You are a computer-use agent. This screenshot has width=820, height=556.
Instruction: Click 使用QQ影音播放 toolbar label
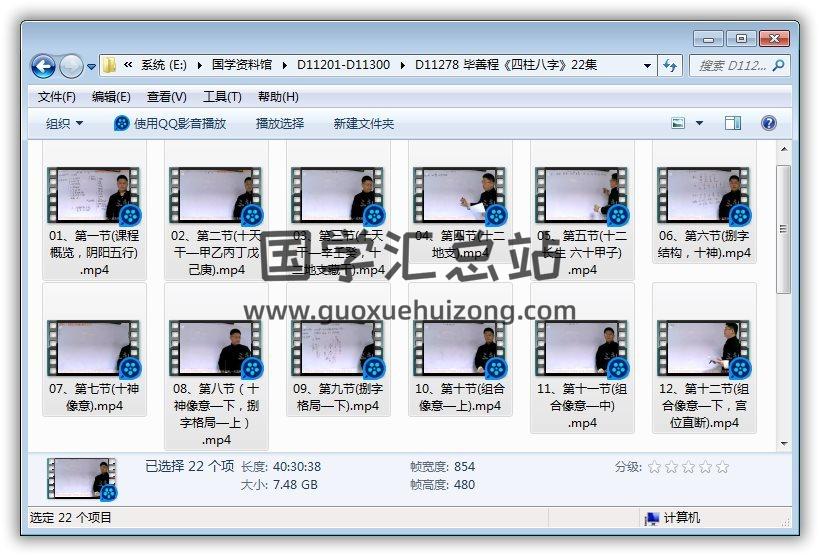179,123
